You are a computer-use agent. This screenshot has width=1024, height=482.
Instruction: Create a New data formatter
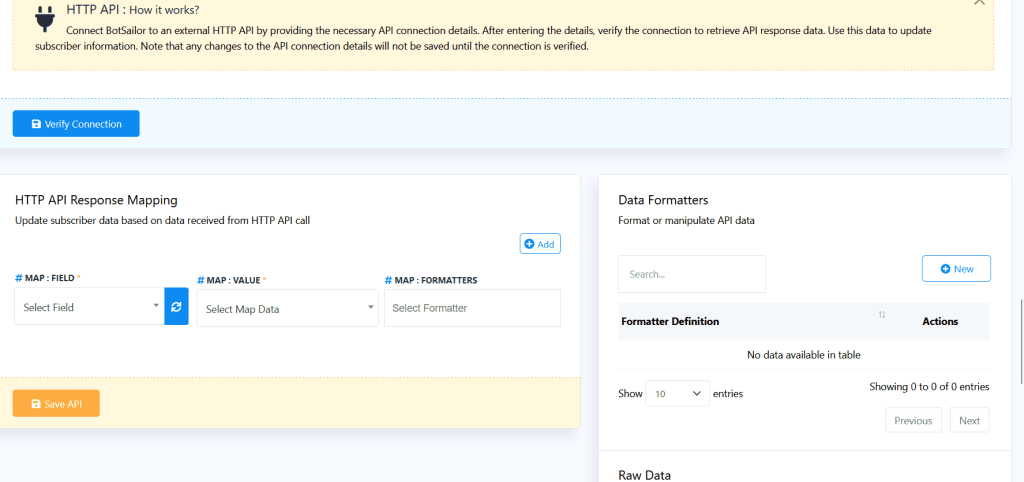(955, 269)
